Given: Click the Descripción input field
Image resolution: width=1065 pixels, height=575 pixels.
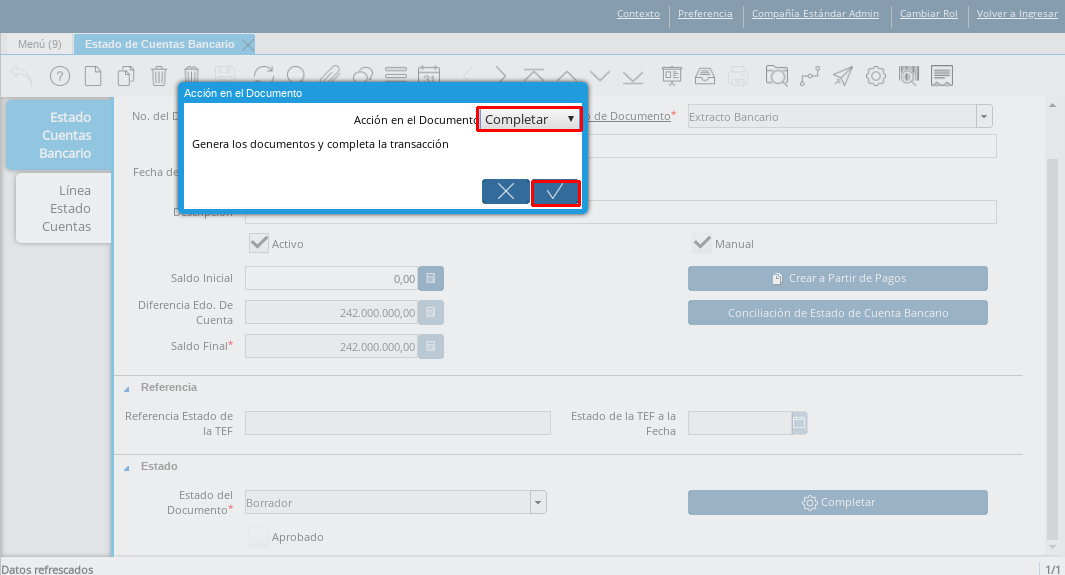Looking at the screenshot, I should (620, 212).
